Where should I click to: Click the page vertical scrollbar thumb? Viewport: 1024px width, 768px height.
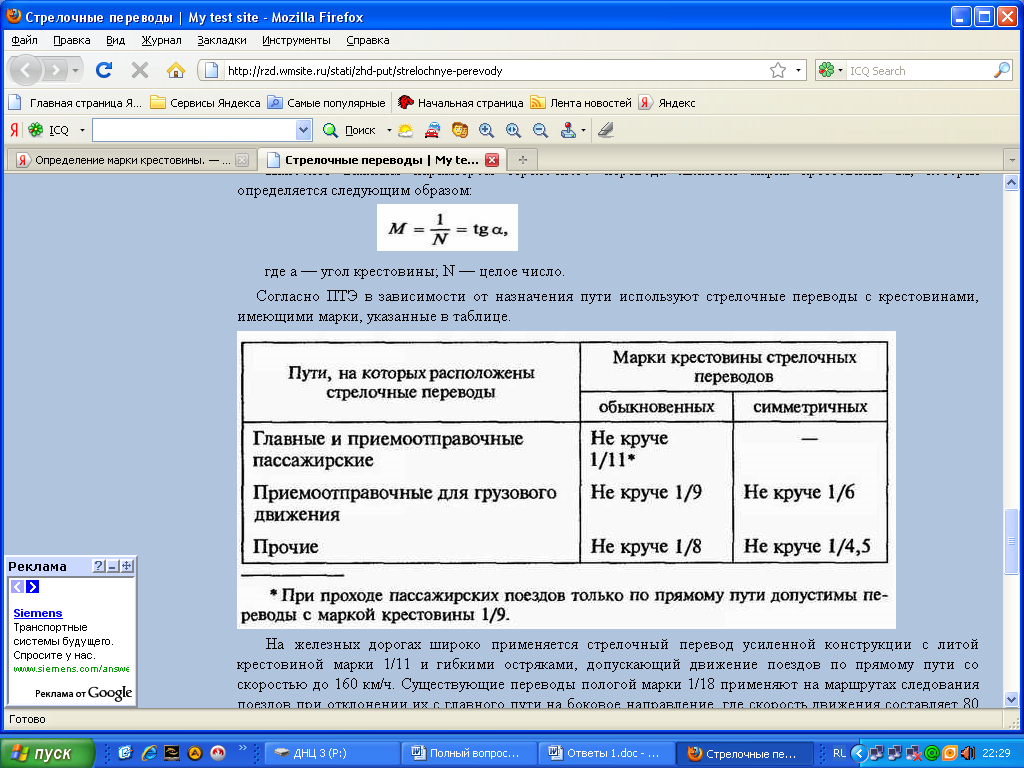click(1011, 541)
